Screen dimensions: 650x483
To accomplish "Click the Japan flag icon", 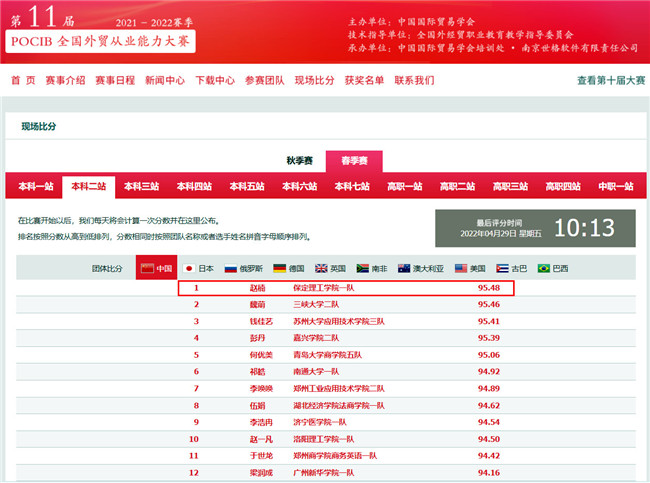I will point(189,268).
